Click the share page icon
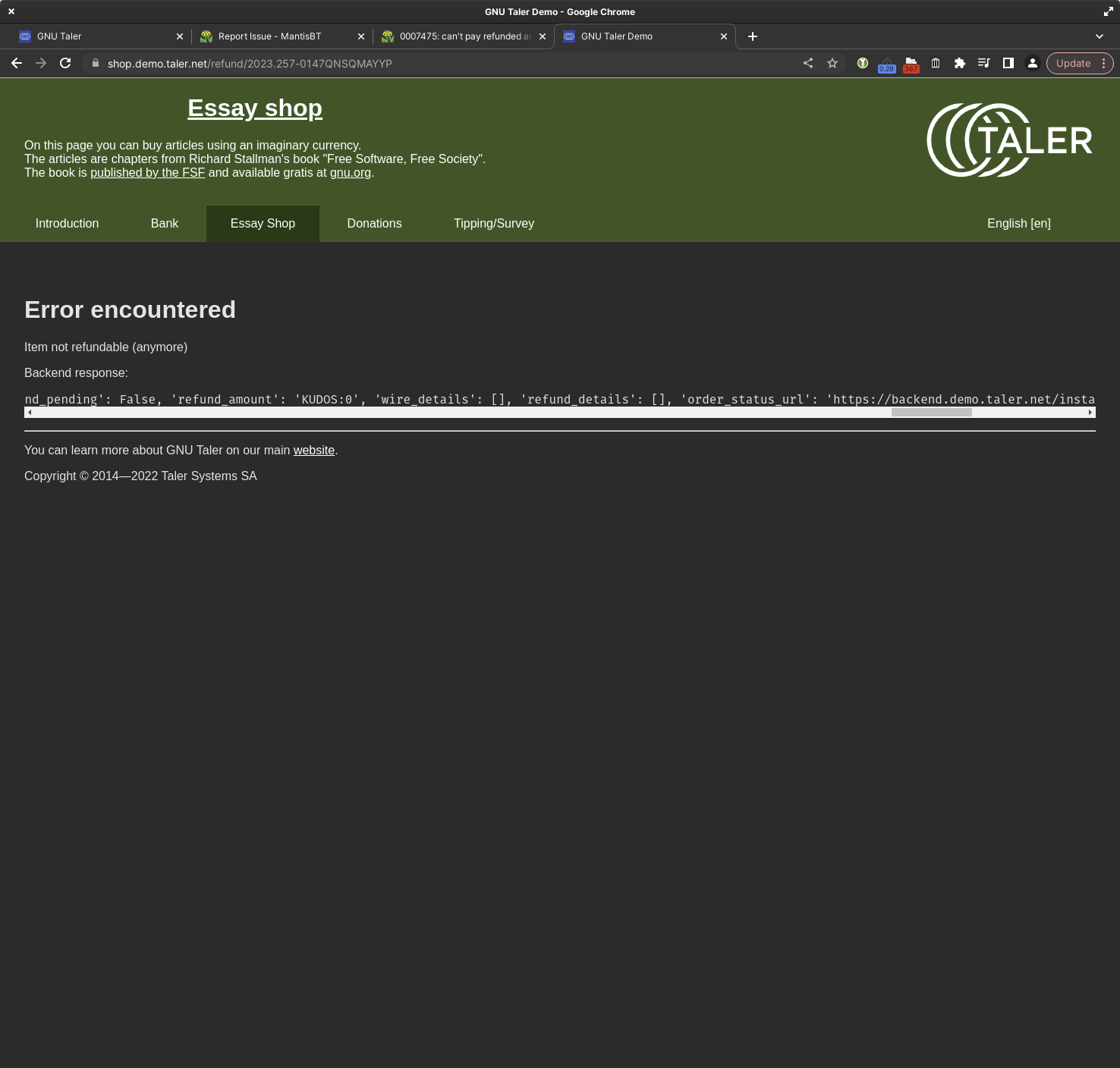 coord(808,64)
